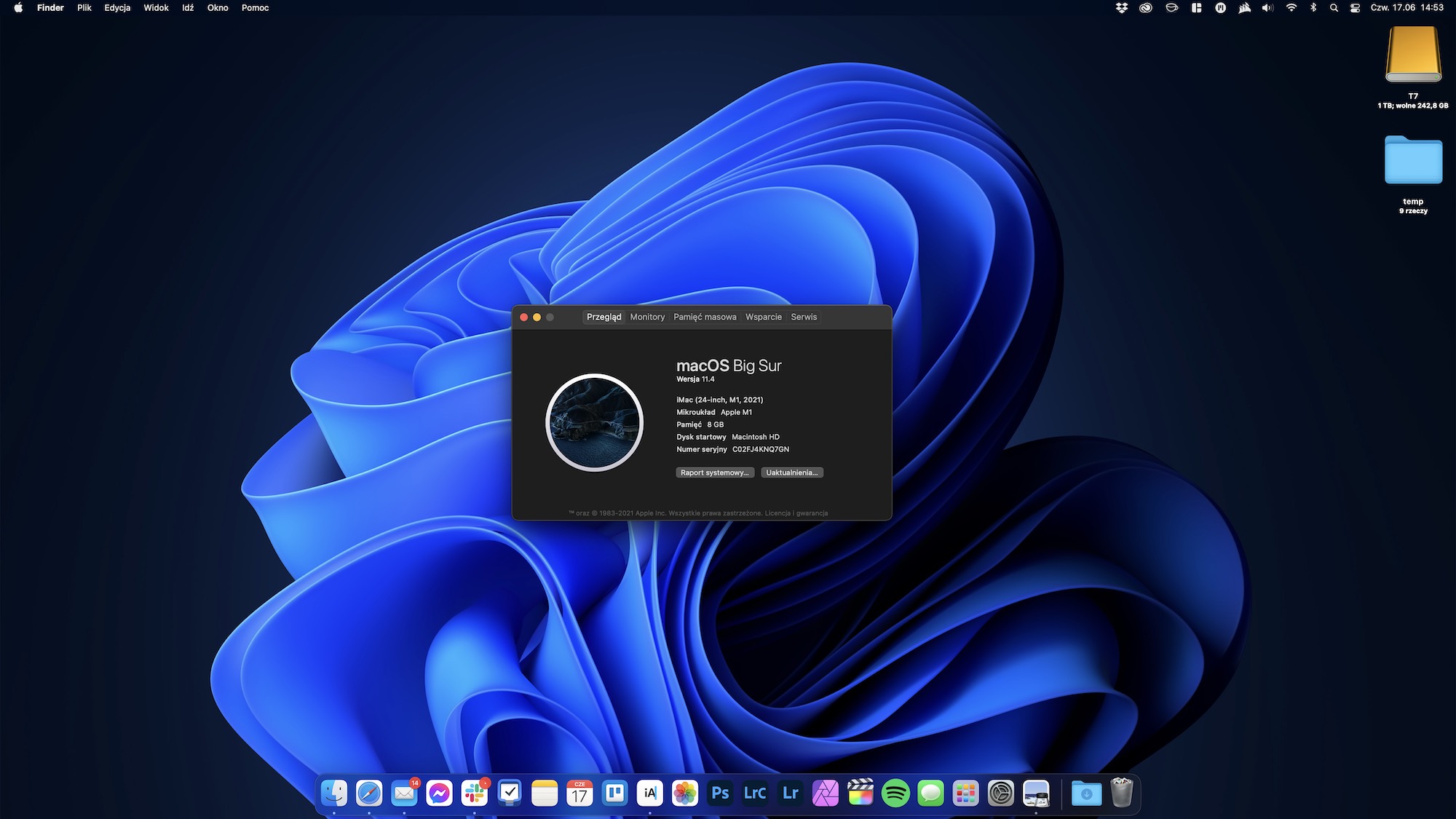
Task: Open the Bluetooth menu bar icon
Action: (x=1313, y=8)
